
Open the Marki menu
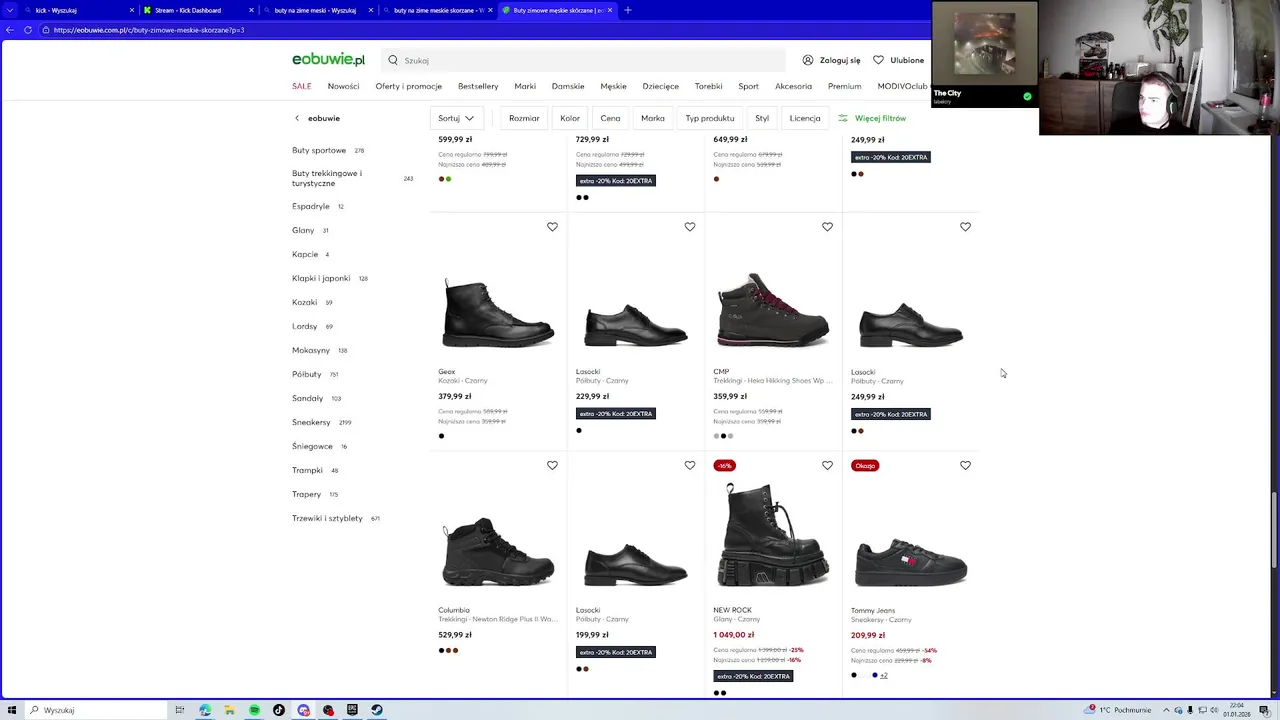pyautogui.click(x=525, y=86)
